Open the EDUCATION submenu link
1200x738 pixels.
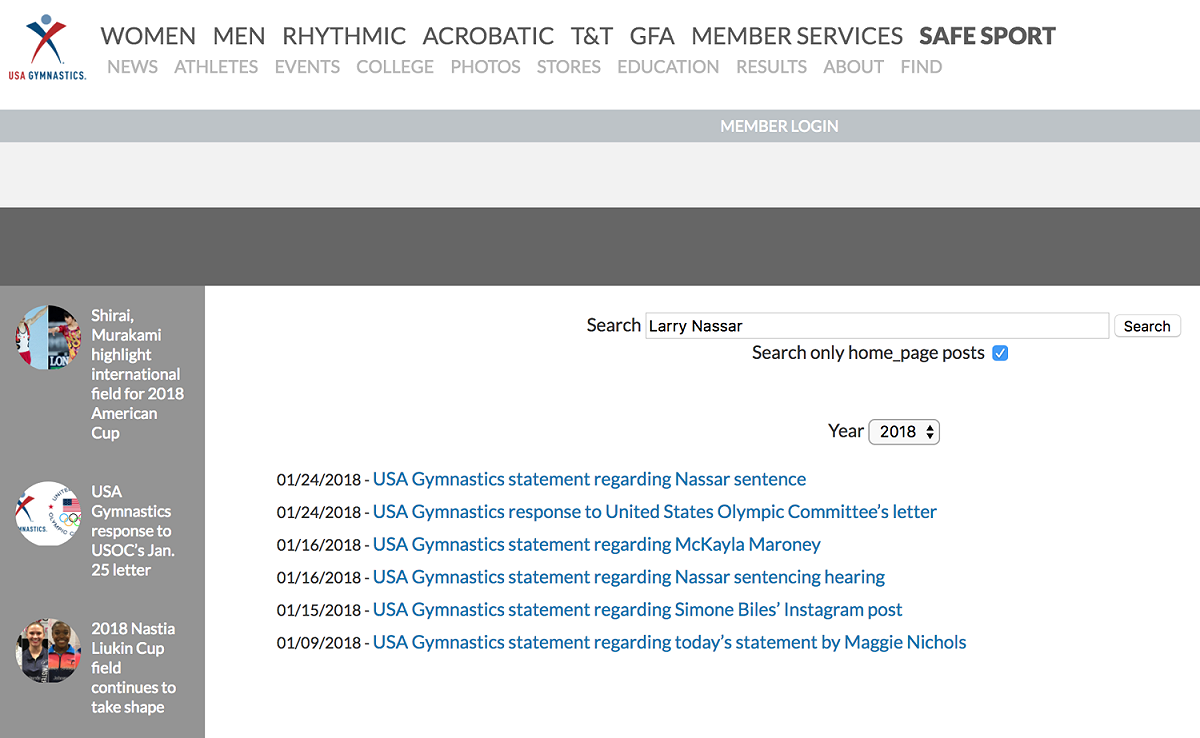[668, 67]
